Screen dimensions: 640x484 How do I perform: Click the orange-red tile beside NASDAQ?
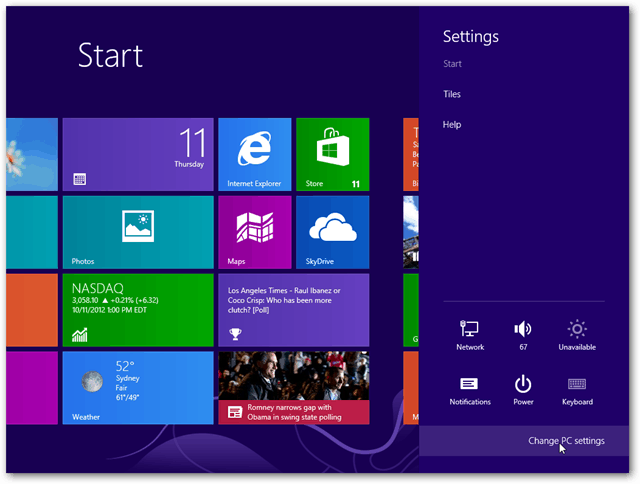click(32, 310)
